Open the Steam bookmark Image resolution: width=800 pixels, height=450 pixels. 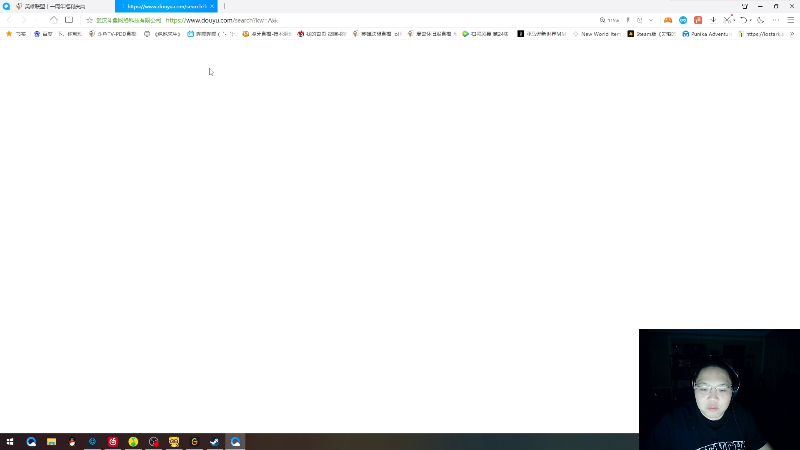652,34
